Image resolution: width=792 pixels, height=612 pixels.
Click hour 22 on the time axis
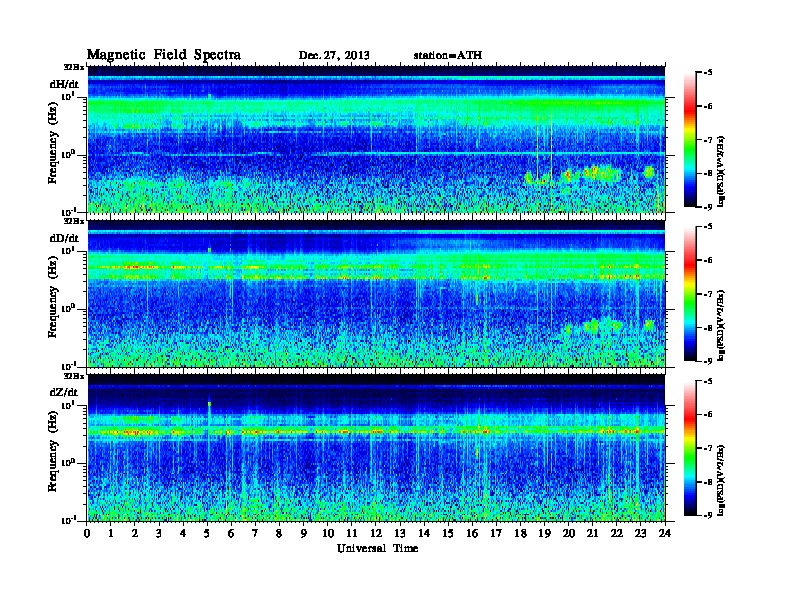coord(617,533)
